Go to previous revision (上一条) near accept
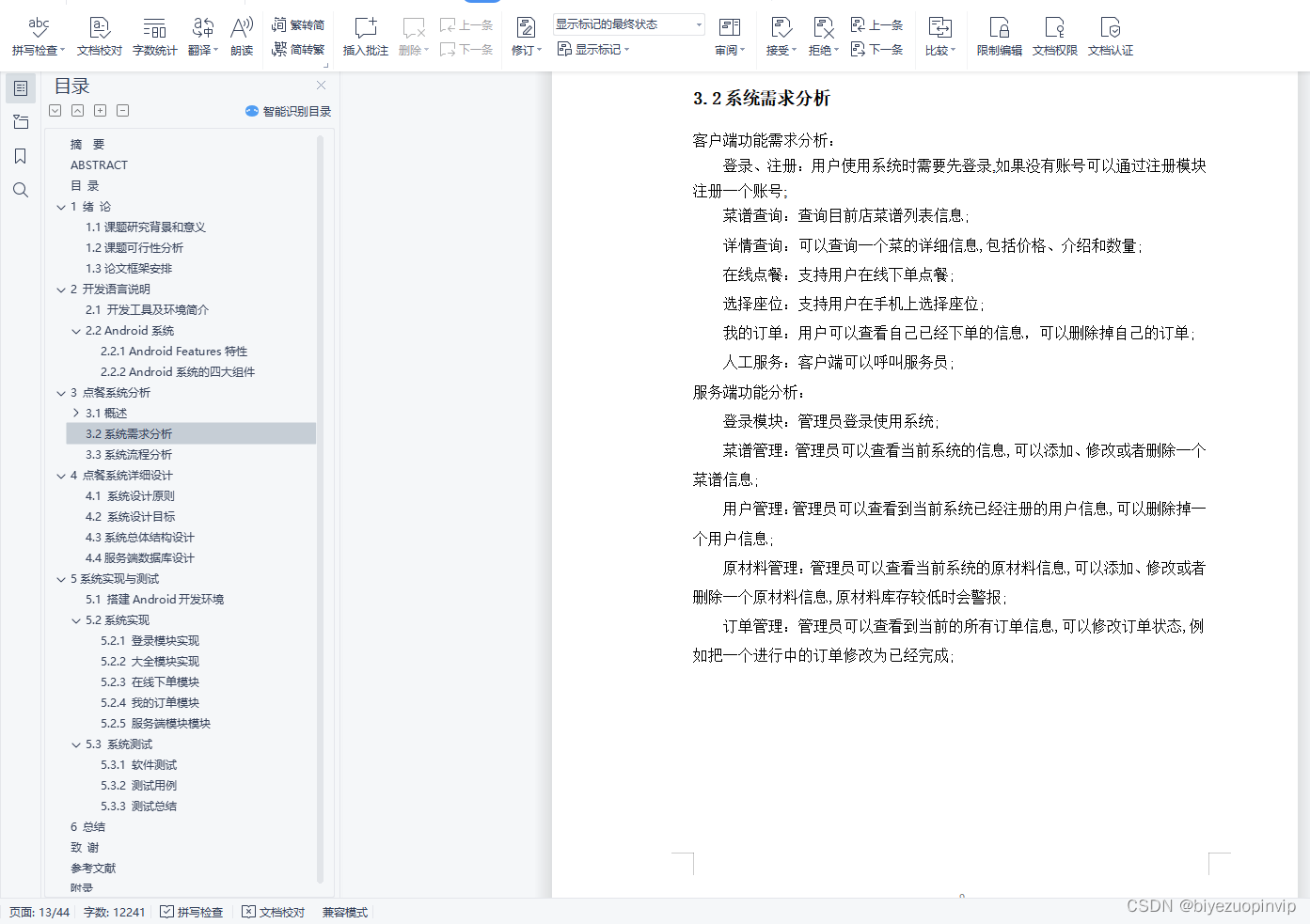This screenshot has height=924, width=1310. pos(876,24)
